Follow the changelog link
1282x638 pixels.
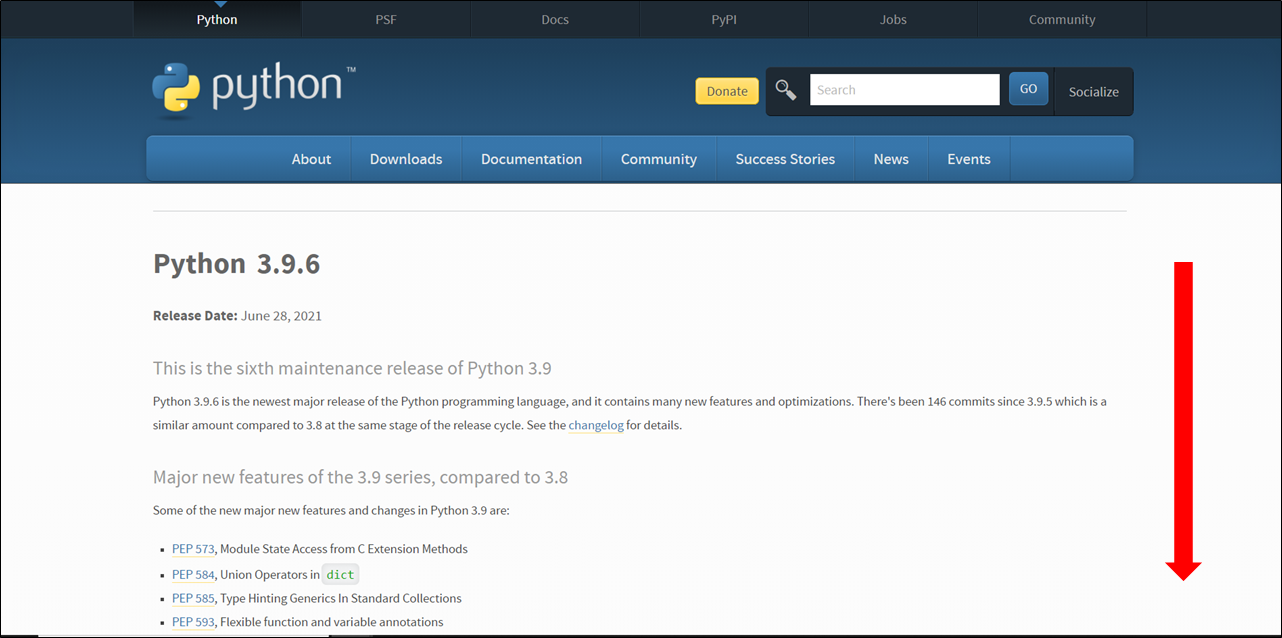pyautogui.click(x=596, y=425)
